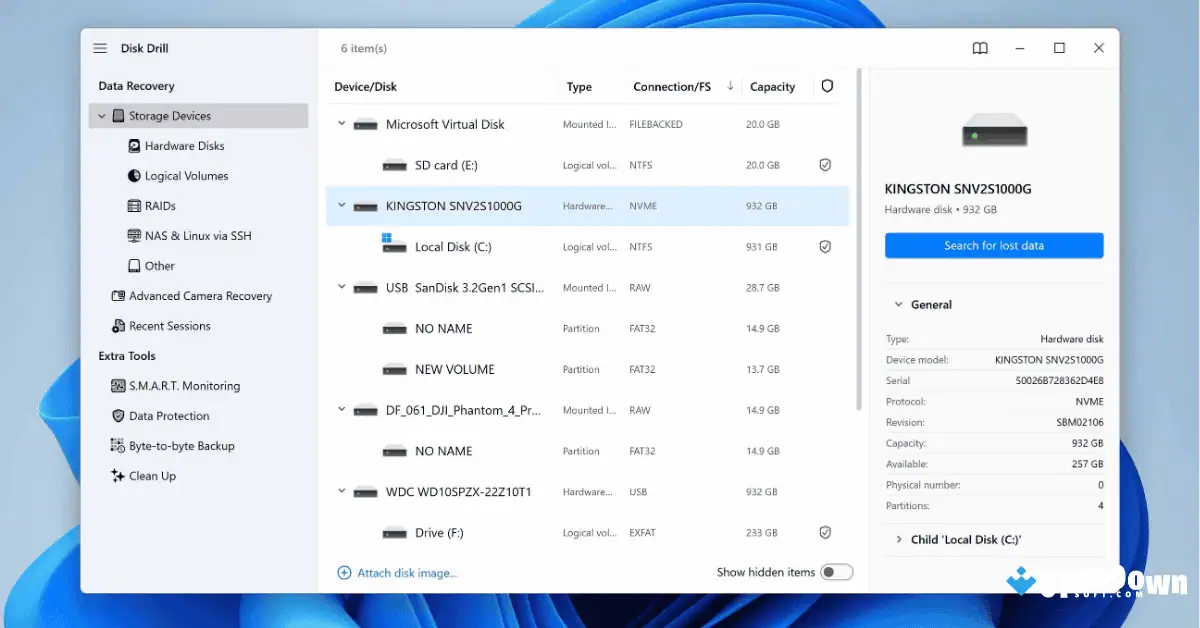The height and width of the screenshot is (628, 1200).
Task: Select Byte-to-byte Backup
Action: tap(181, 445)
